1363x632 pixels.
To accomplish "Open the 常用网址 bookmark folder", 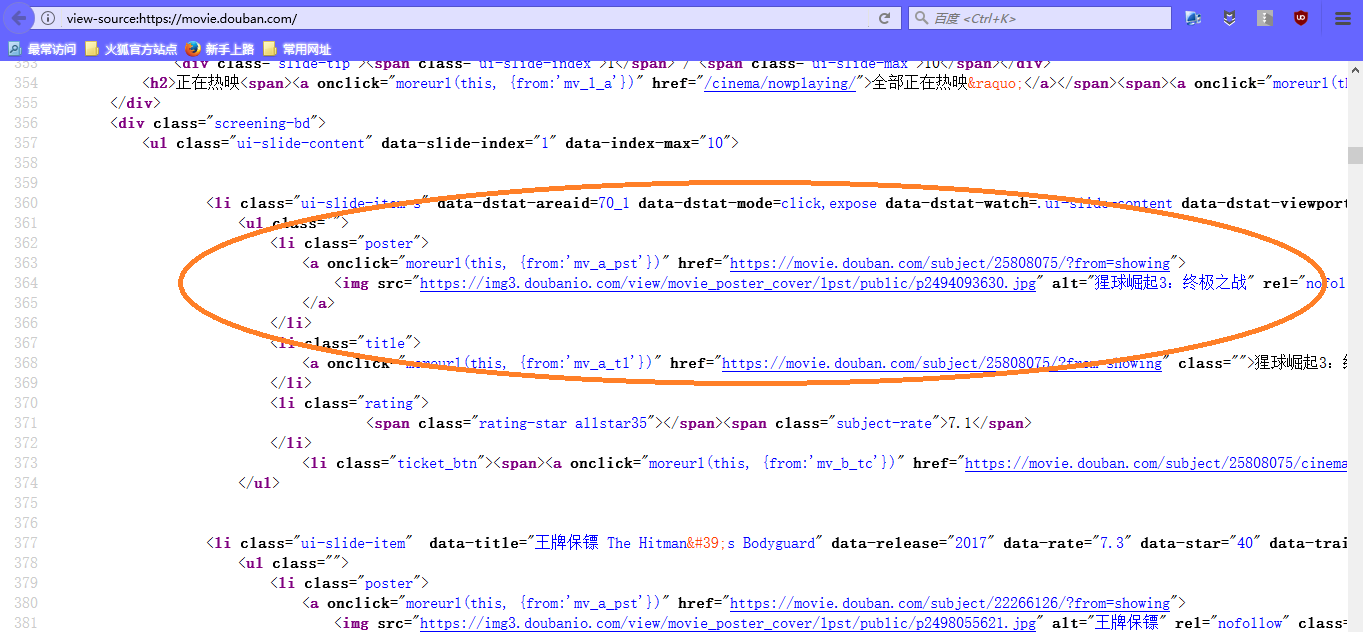I will click(x=296, y=48).
